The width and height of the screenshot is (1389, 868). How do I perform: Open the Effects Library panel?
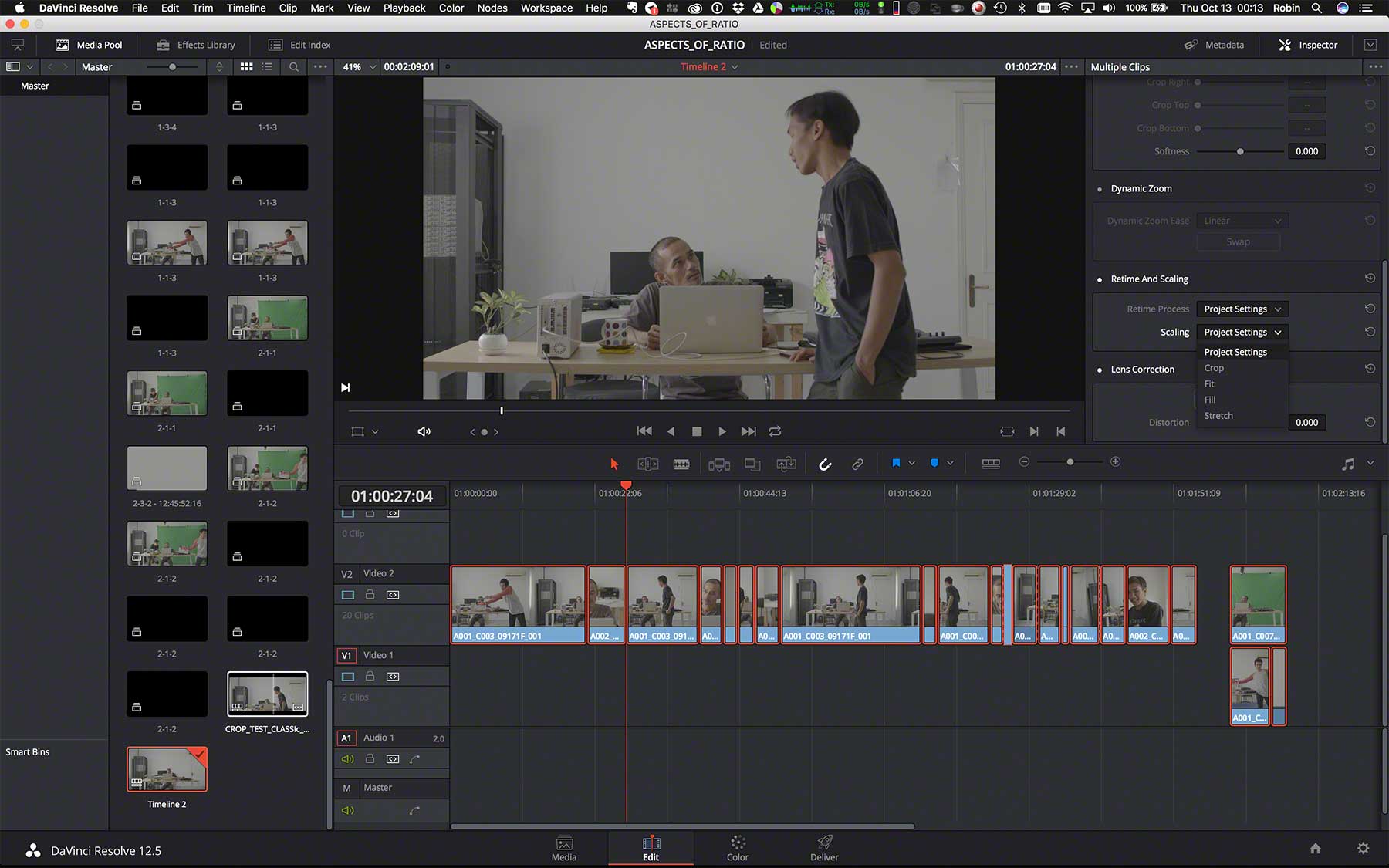click(x=196, y=45)
